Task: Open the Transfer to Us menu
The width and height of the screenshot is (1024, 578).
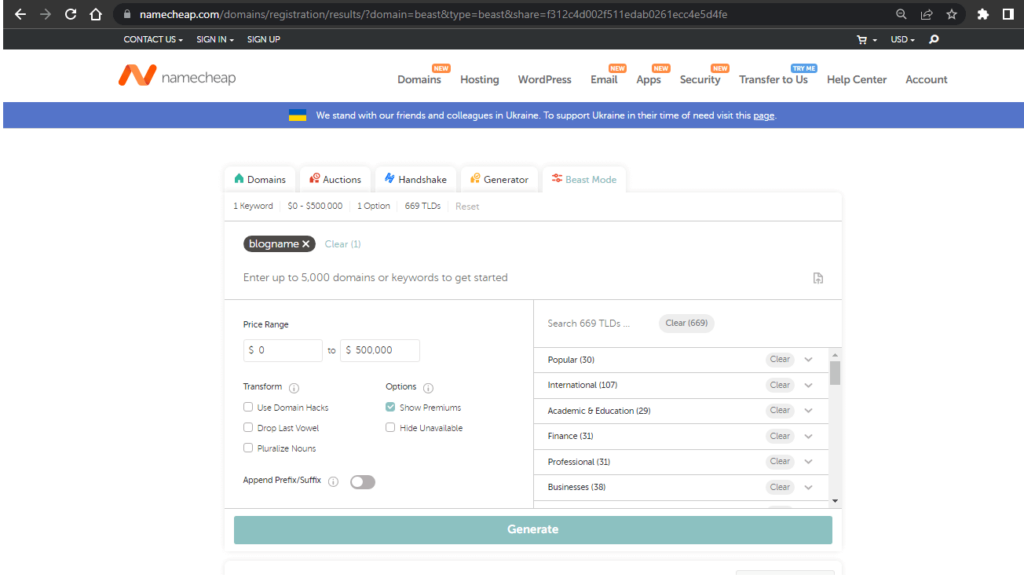Action: point(773,80)
